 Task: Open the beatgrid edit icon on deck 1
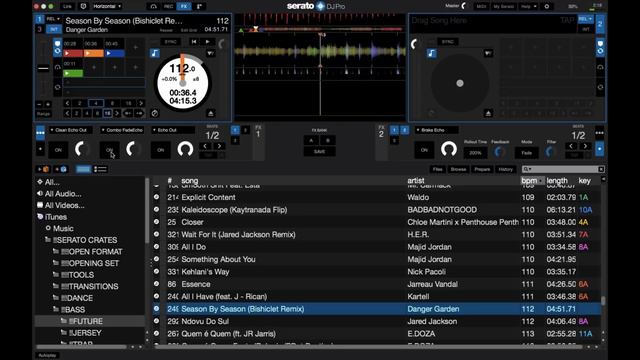[x=211, y=53]
